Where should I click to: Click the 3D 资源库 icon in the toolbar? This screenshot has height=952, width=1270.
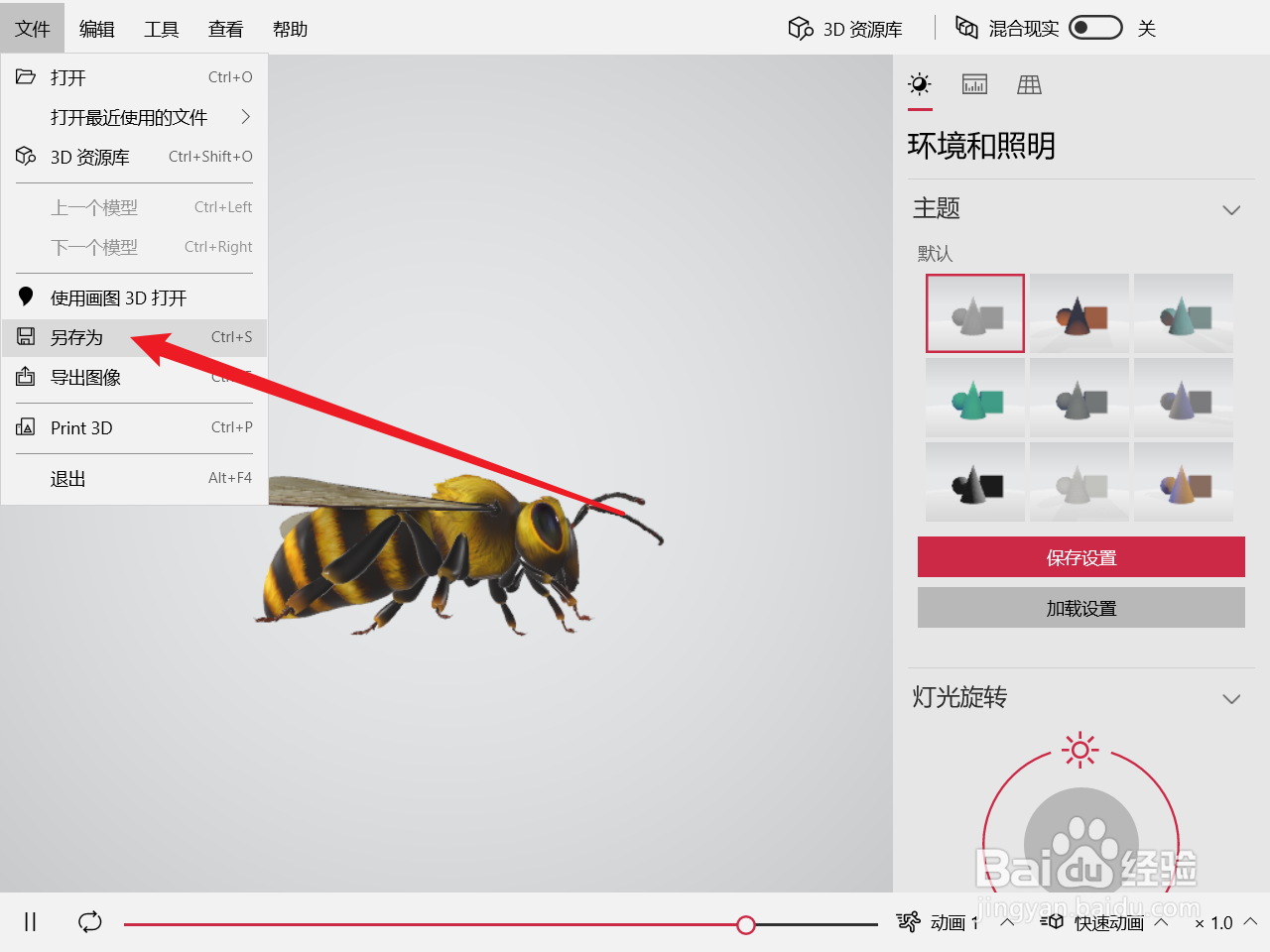click(801, 29)
